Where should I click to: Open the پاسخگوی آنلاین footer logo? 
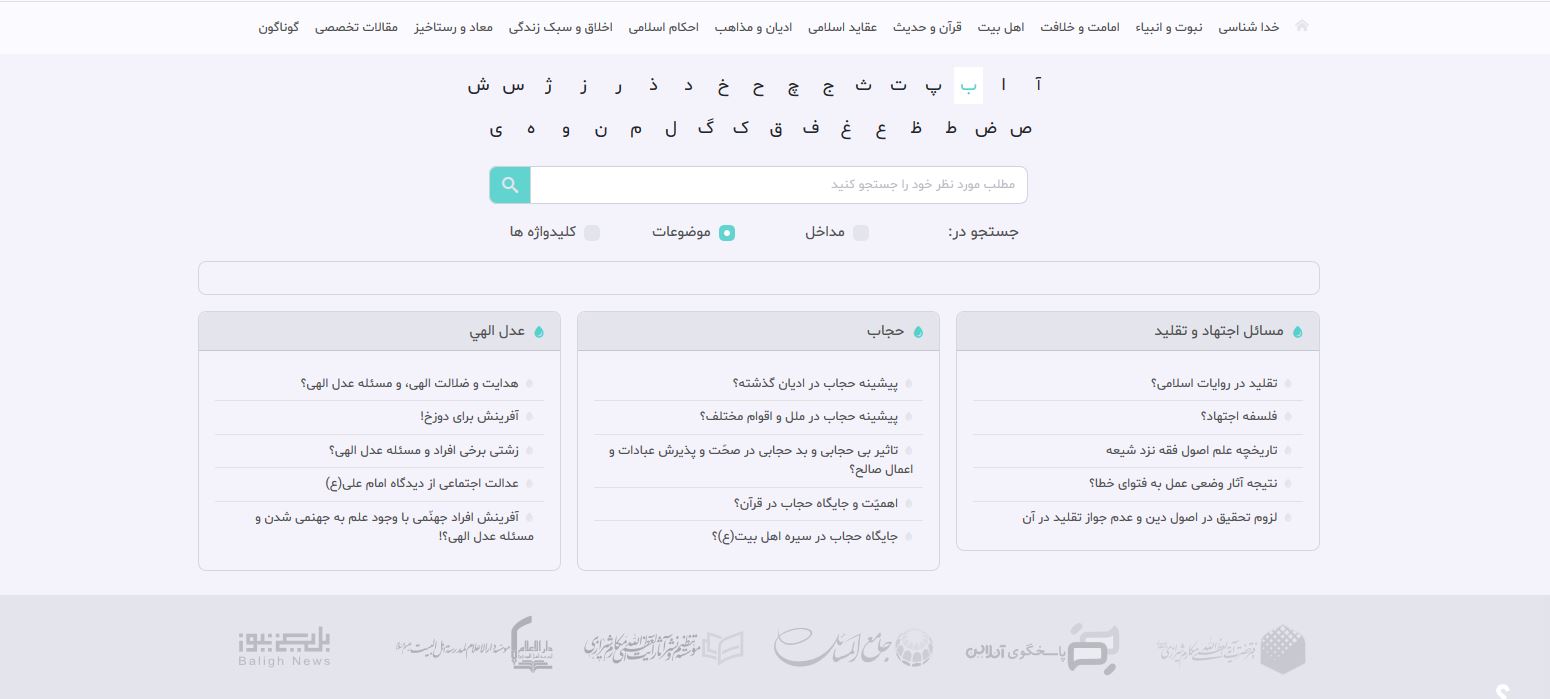coord(1042,648)
